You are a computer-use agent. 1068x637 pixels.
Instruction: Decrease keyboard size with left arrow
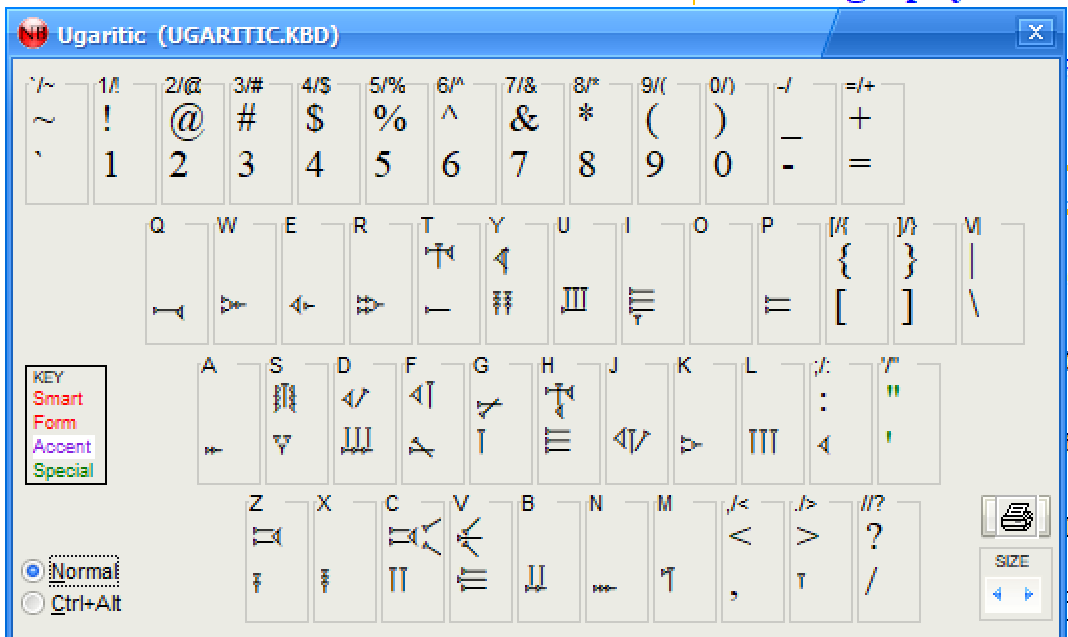click(997, 595)
